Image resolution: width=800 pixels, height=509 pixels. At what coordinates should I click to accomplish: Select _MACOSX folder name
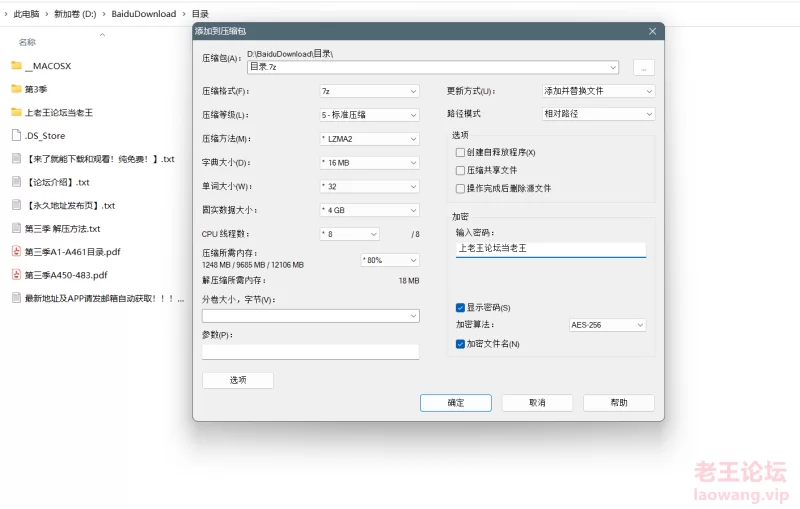tap(48, 66)
